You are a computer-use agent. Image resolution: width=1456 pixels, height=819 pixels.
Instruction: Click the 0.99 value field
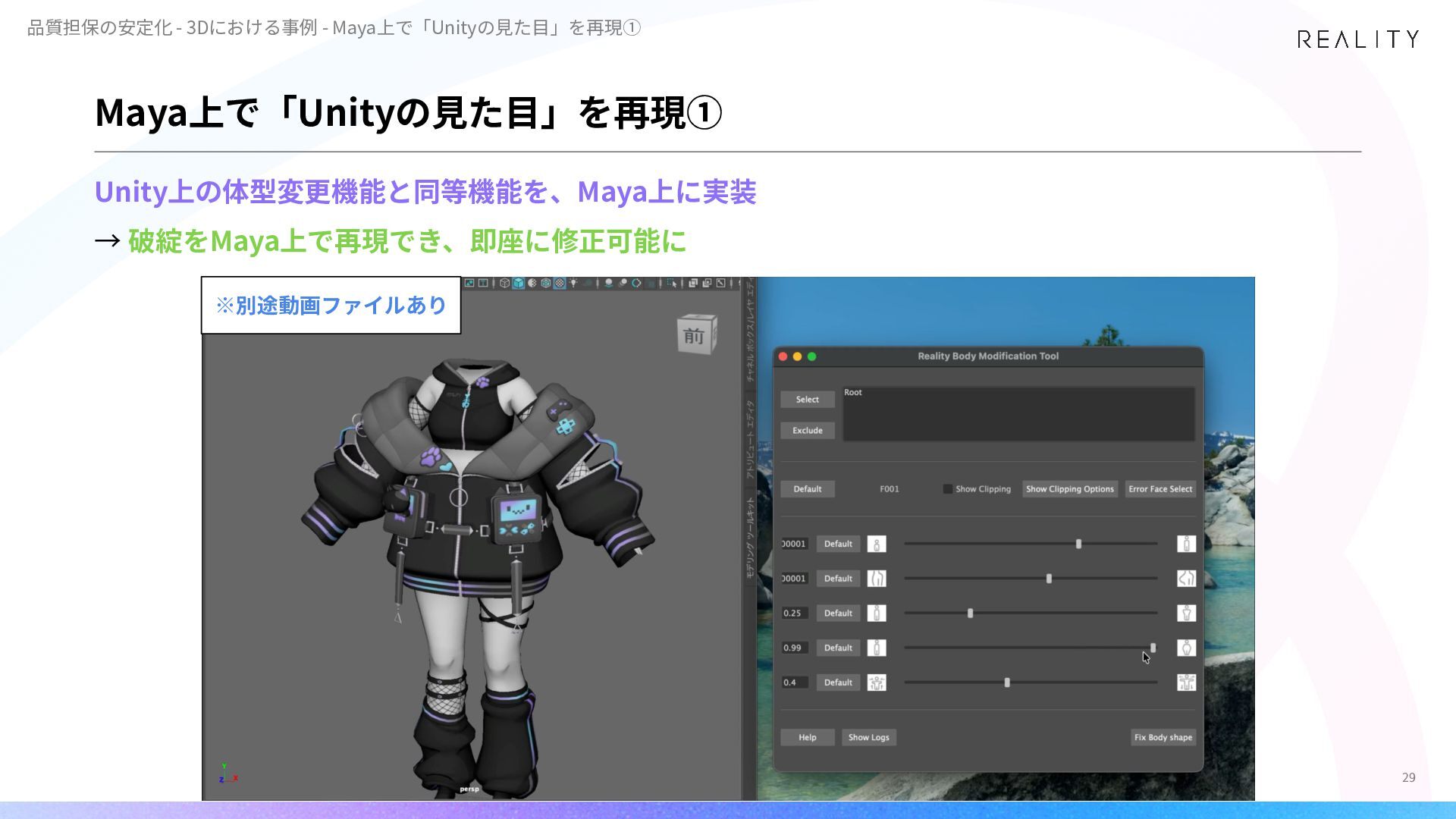coord(795,648)
